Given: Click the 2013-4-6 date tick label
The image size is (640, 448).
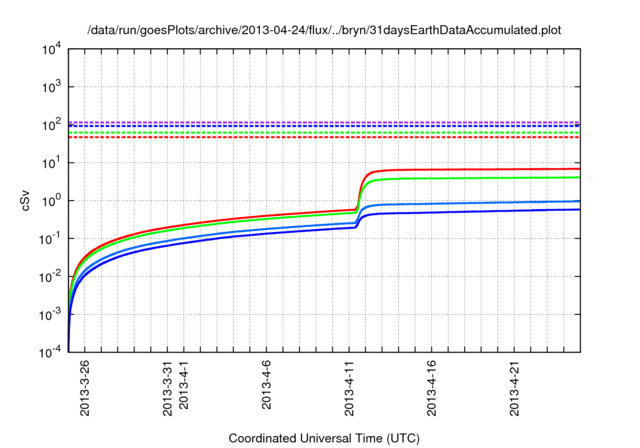Looking at the screenshot, I should coord(267,385).
